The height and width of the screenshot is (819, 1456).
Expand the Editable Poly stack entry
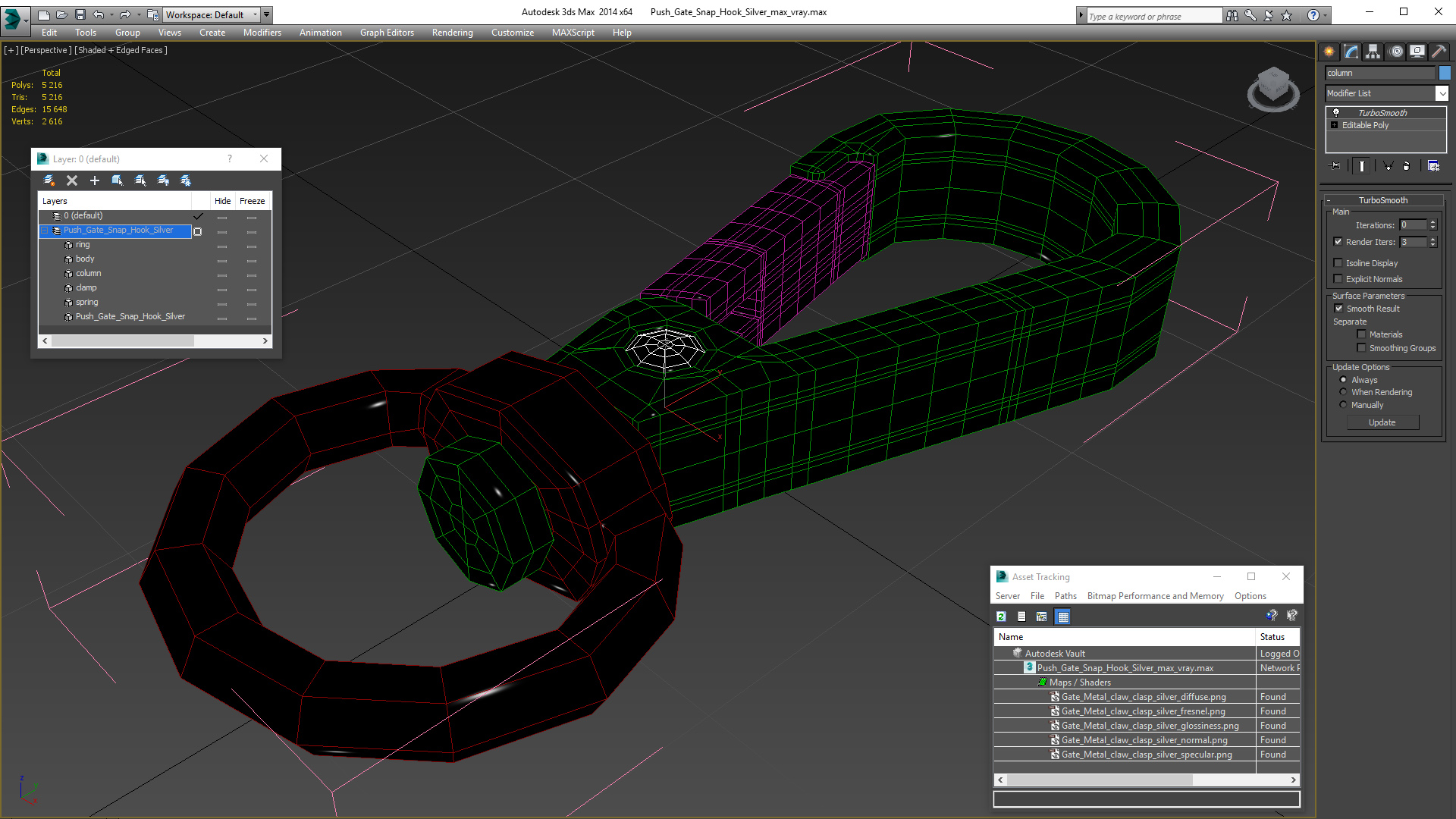click(1335, 125)
